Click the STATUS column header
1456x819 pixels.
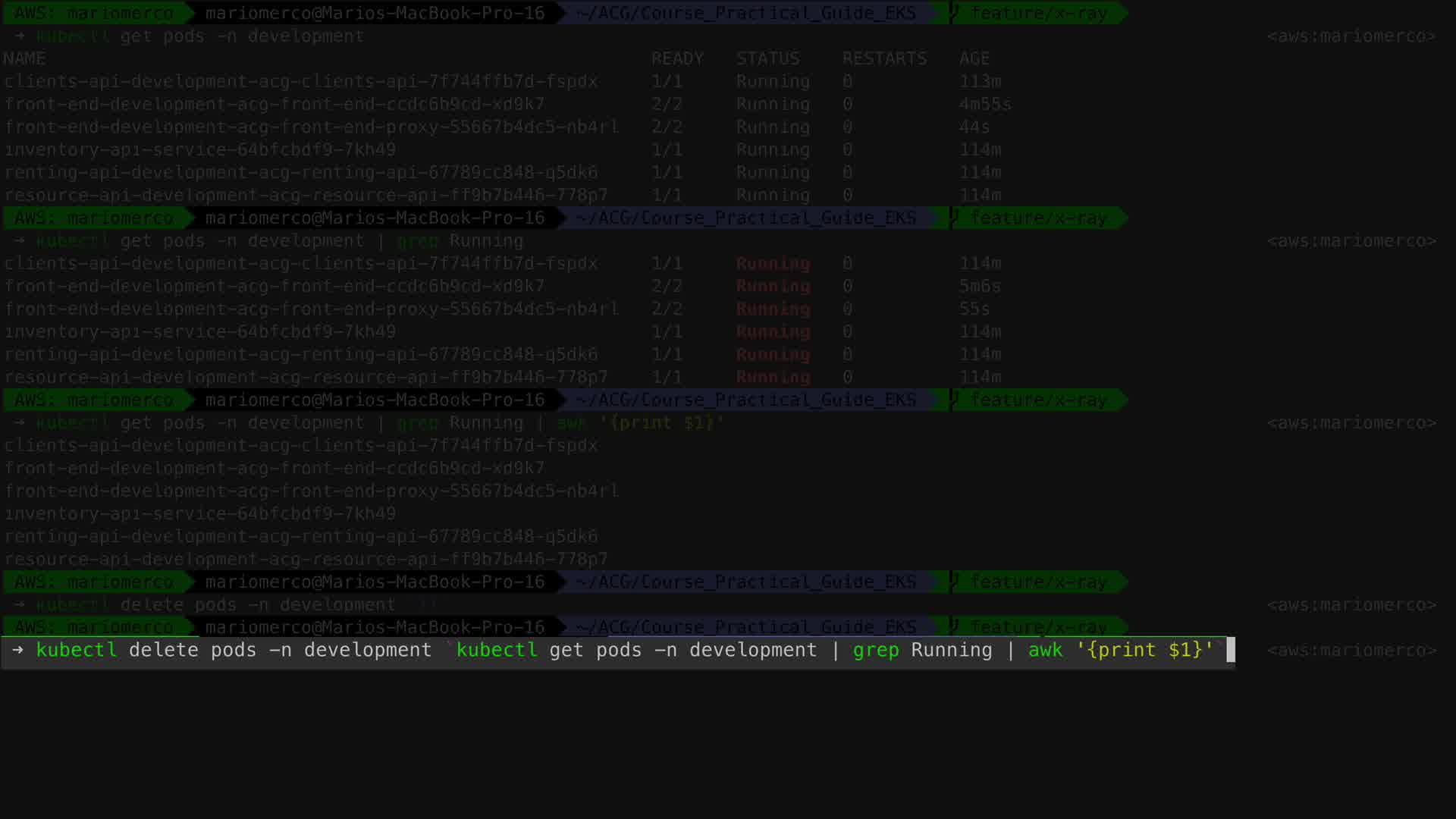click(x=767, y=59)
